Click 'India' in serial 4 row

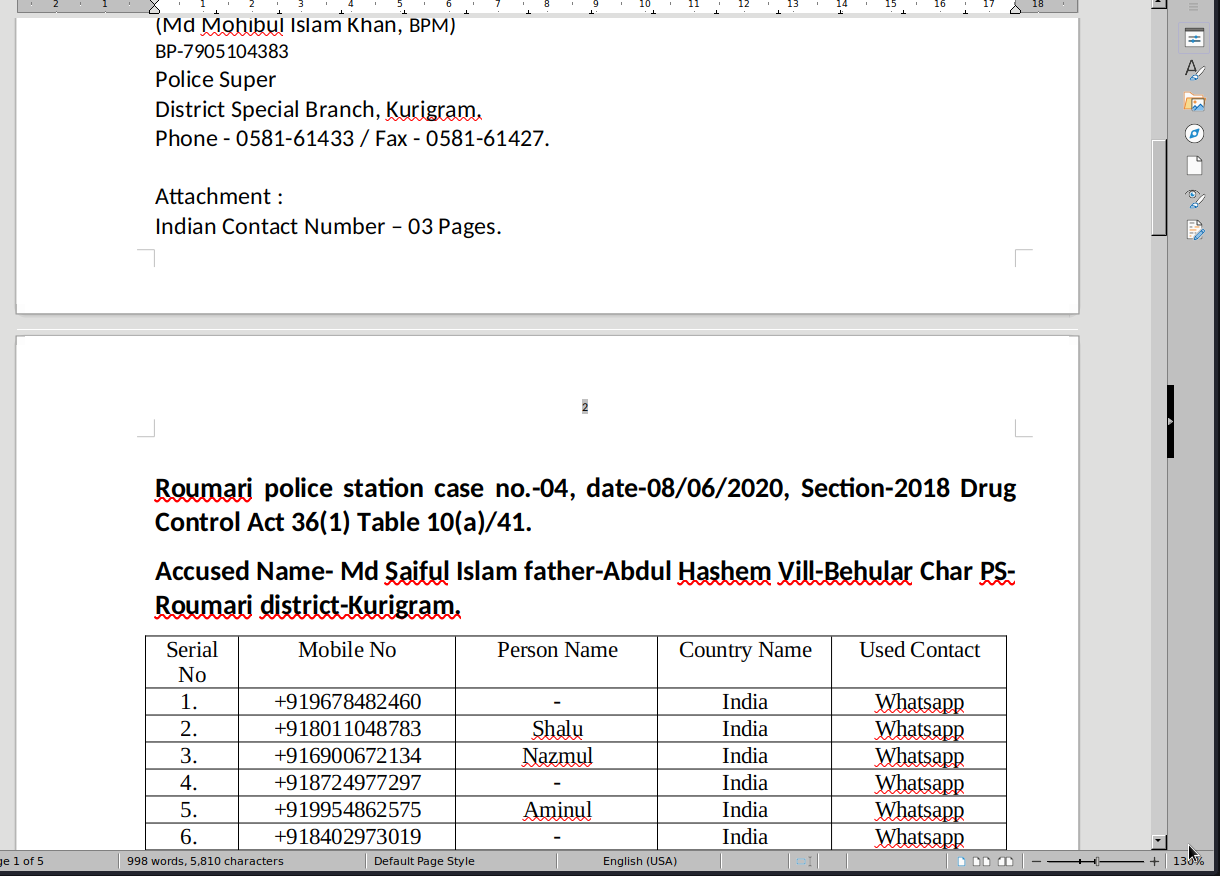tap(745, 783)
